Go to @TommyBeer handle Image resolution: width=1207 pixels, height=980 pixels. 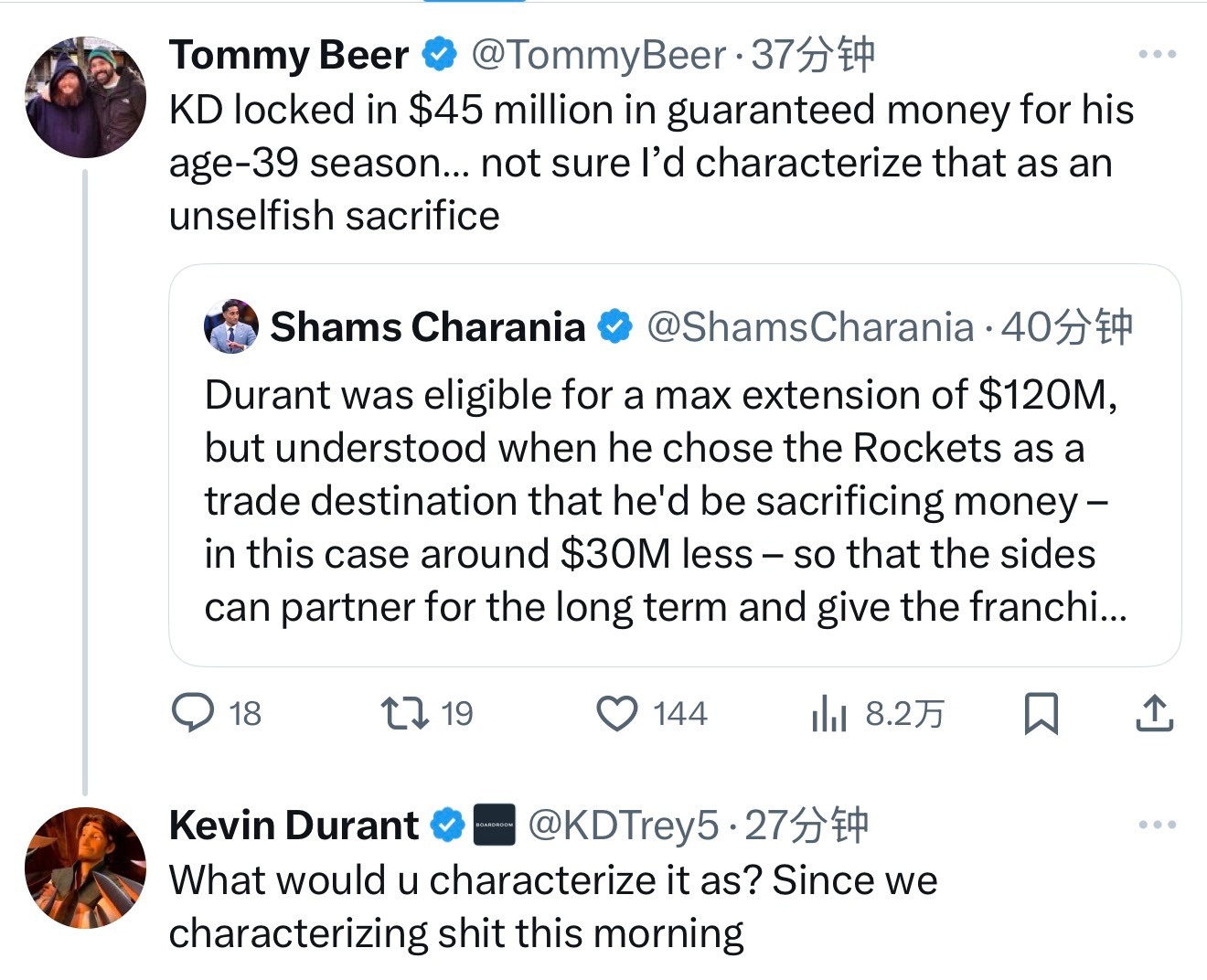(598, 55)
